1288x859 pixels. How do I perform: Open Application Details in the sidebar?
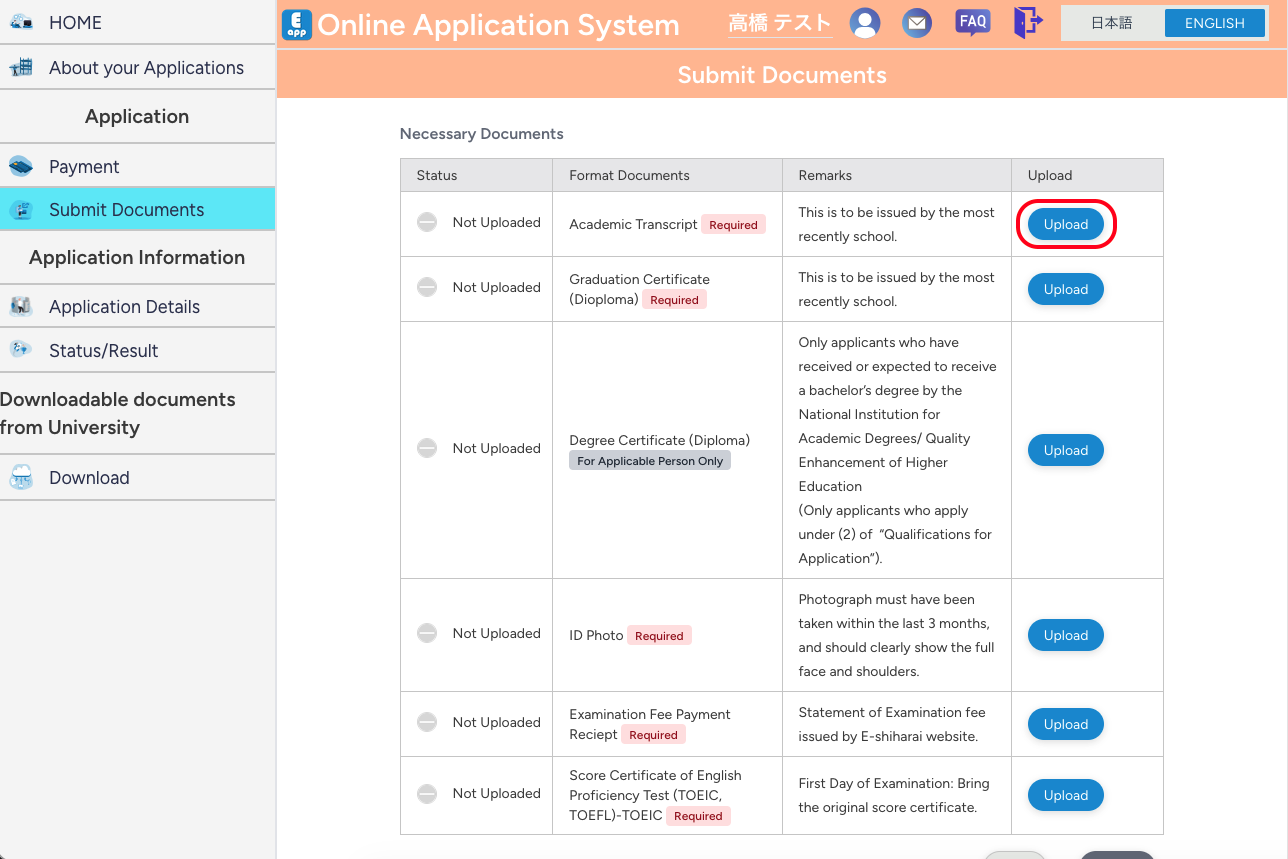124,307
